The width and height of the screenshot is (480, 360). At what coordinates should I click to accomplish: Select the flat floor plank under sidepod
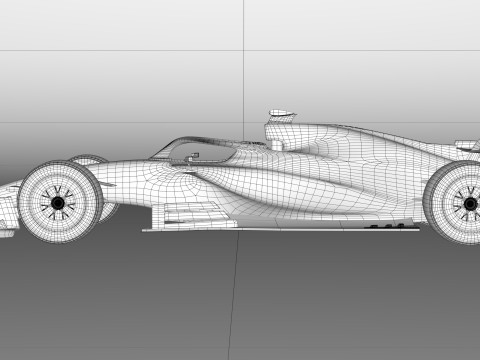tap(281, 229)
